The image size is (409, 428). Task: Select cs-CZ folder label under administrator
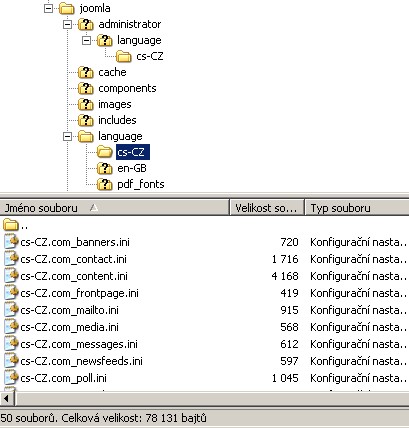150,56
